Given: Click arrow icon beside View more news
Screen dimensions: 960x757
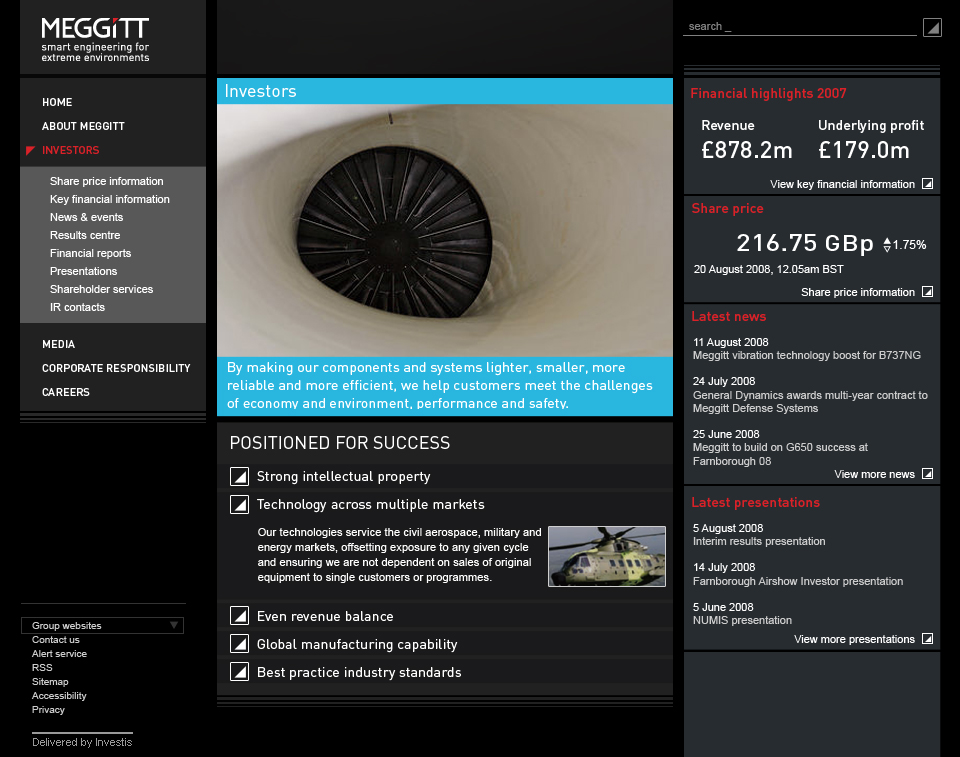Looking at the screenshot, I should (927, 474).
